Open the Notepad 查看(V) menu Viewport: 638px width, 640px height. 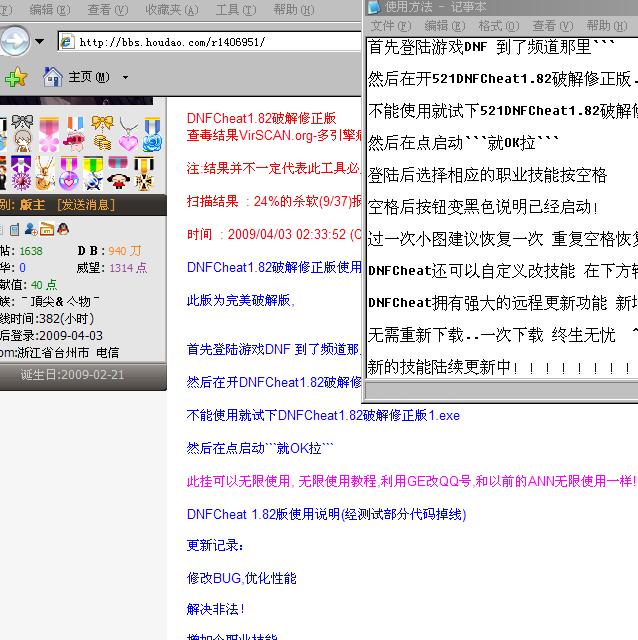[x=553, y=26]
